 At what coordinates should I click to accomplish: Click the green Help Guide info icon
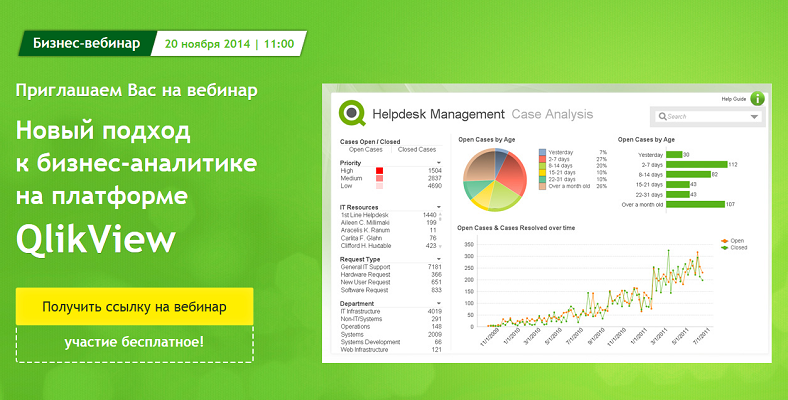pos(757,98)
